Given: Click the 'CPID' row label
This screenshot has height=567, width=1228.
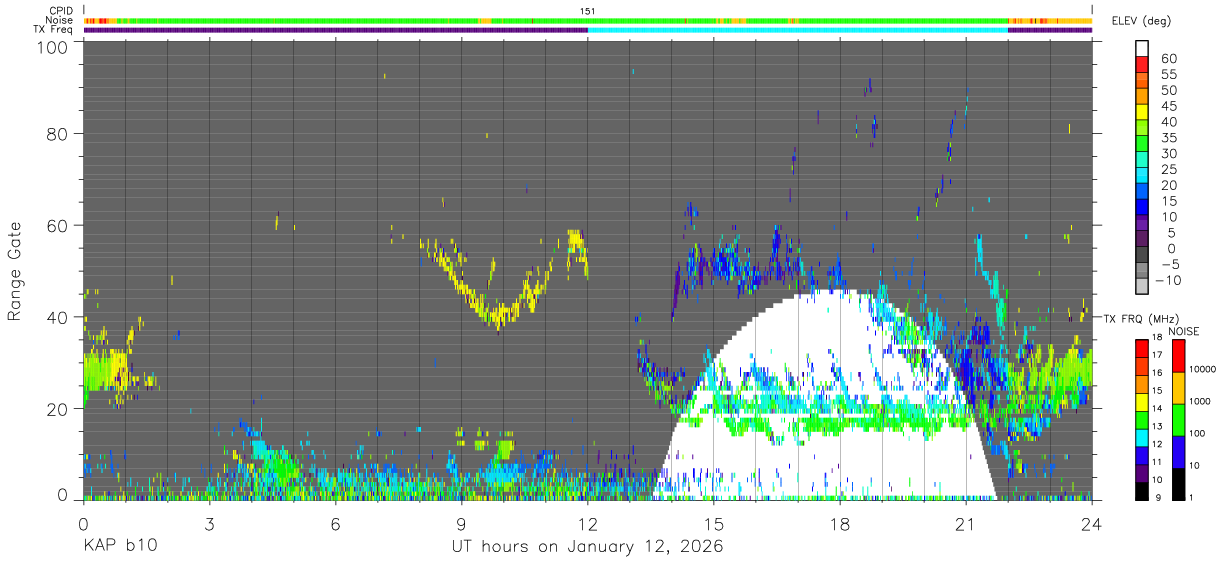Looking at the screenshot, I should [62, 11].
